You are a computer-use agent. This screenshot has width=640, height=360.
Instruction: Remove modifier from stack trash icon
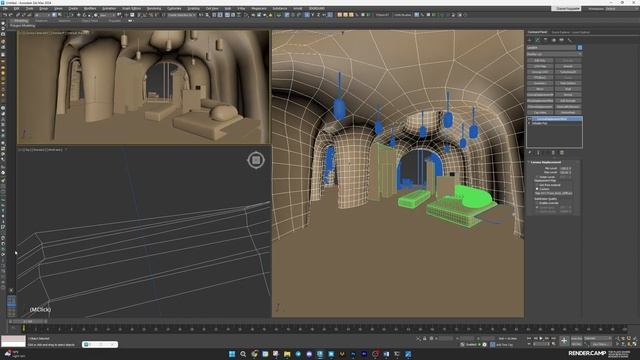pos(553,153)
